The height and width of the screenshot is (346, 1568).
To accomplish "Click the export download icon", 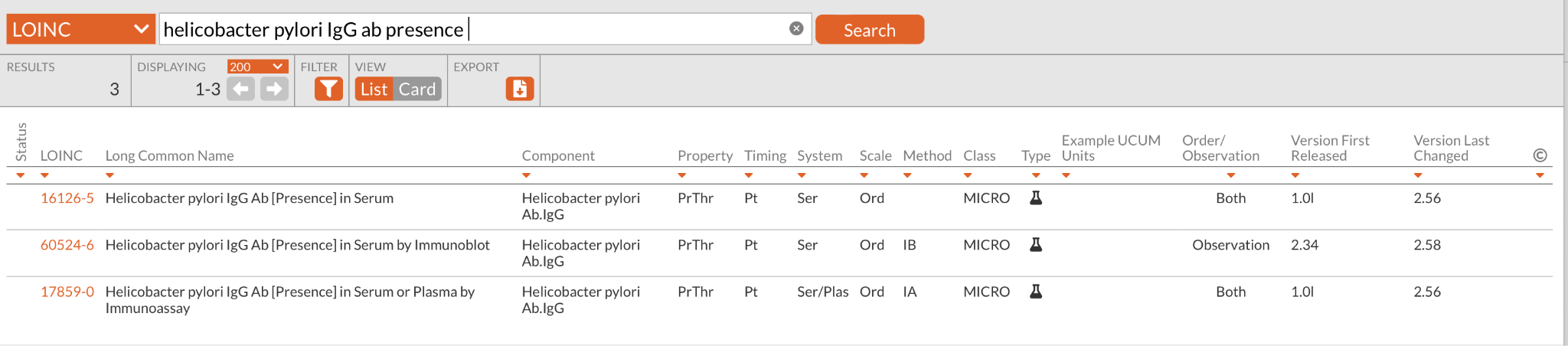I will [520, 89].
